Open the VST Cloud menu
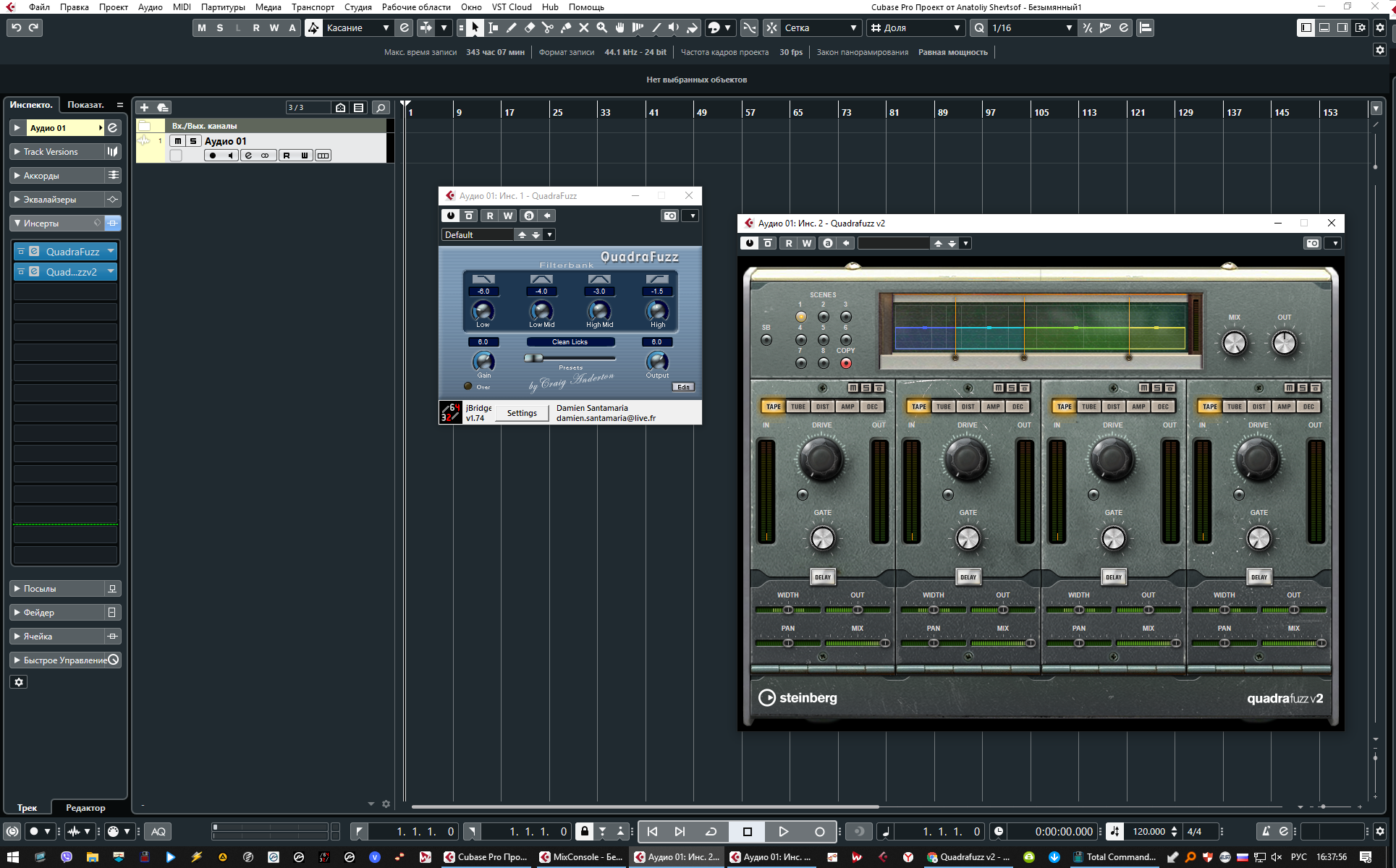 click(511, 7)
